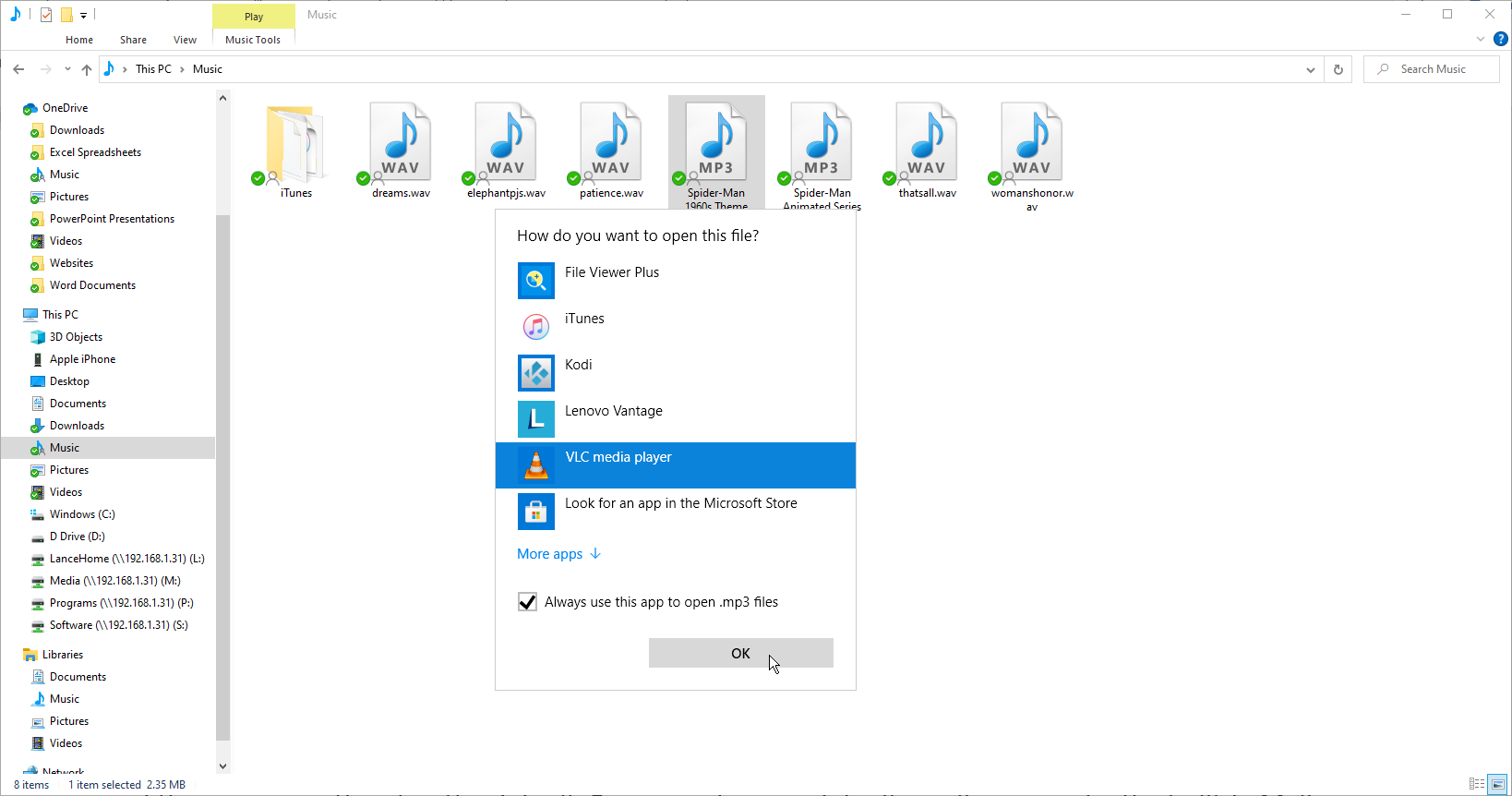Uncheck Always use this app checkbox

click(x=528, y=602)
